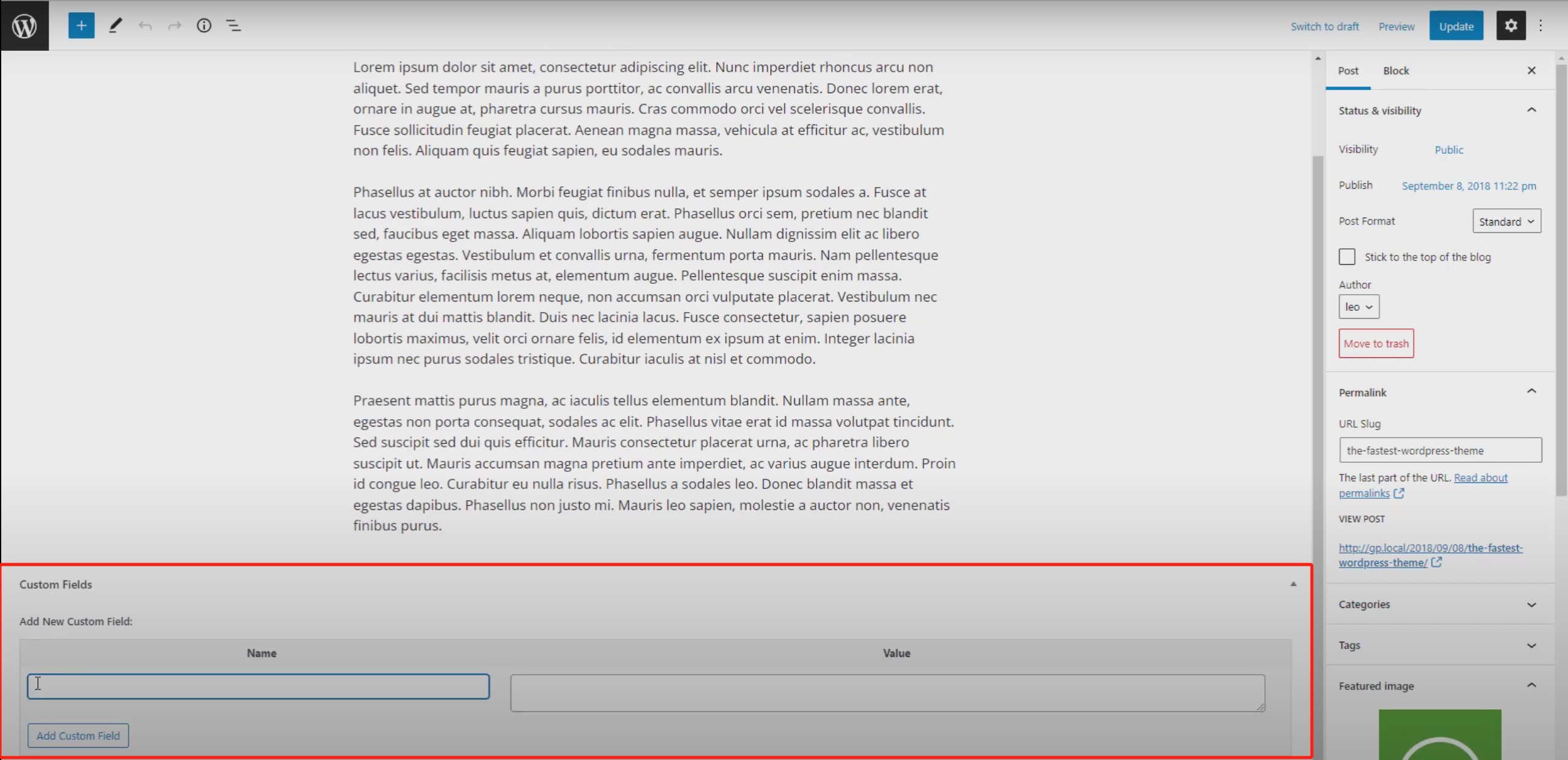Collapse the Custom Fields panel
1568x760 pixels.
point(1293,583)
